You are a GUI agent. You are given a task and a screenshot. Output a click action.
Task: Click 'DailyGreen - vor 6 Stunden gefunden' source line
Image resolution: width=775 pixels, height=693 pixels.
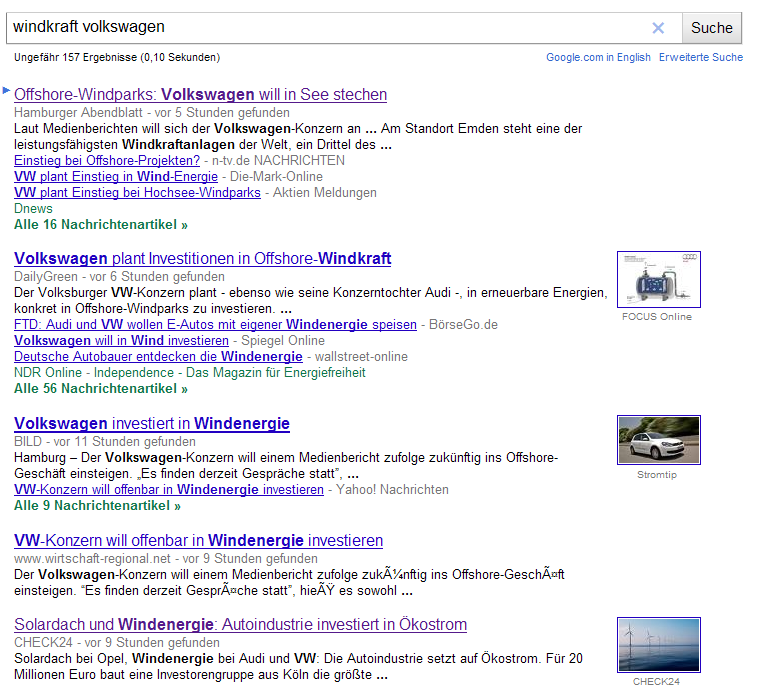(119, 277)
